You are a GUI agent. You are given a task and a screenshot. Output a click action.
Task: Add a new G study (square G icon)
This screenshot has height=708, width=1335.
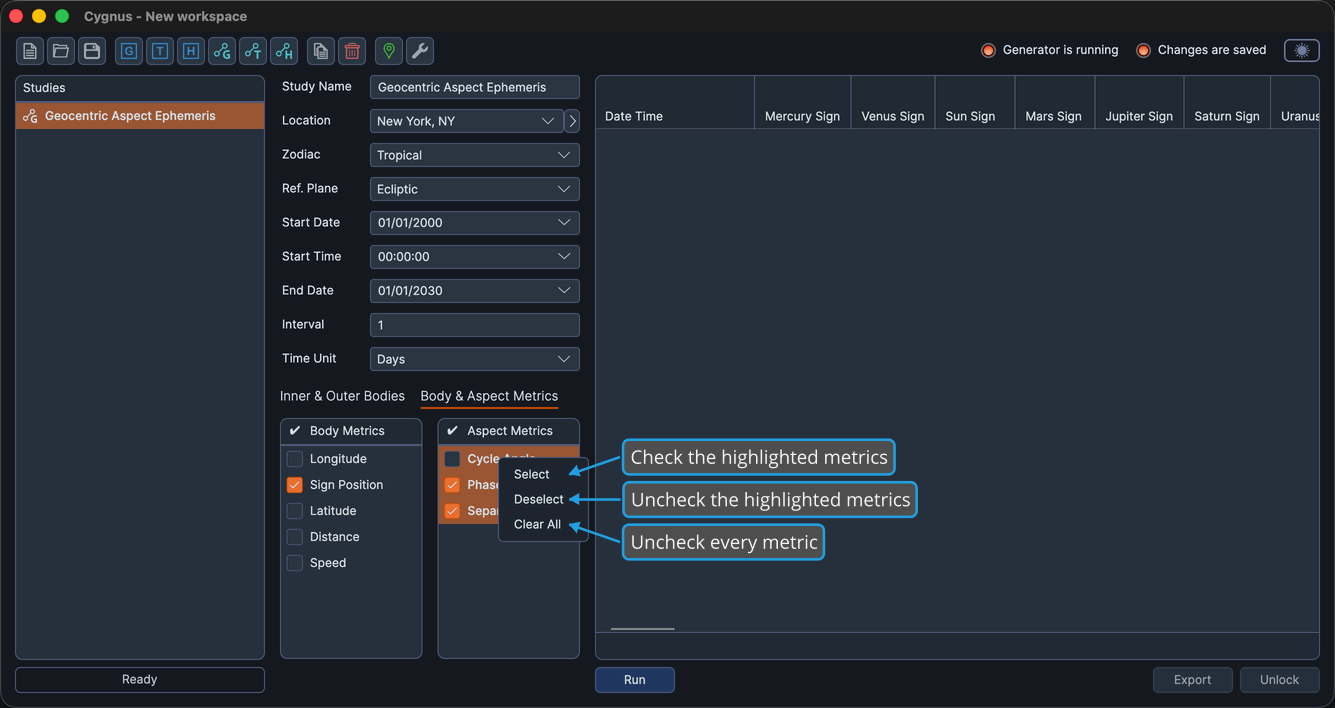pyautogui.click(x=129, y=51)
